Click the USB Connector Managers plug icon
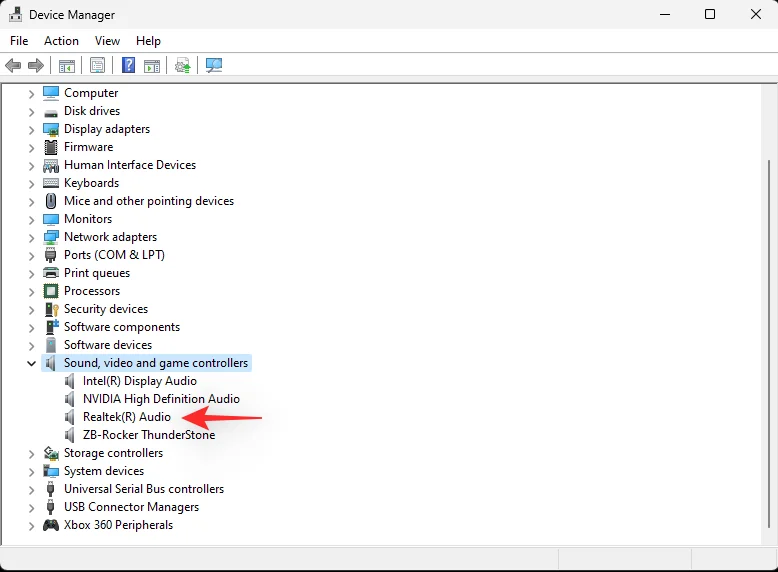 click(x=50, y=507)
